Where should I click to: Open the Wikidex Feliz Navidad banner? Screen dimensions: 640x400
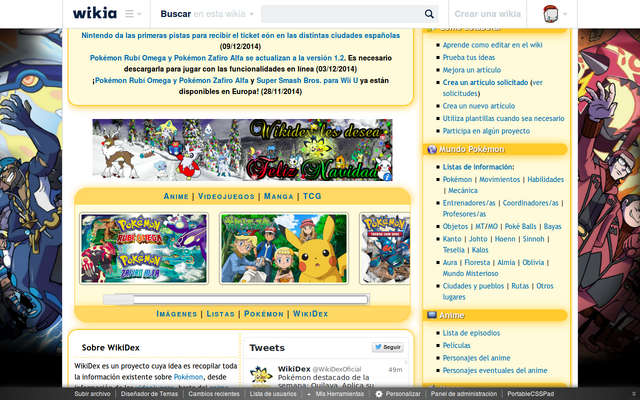(x=242, y=150)
